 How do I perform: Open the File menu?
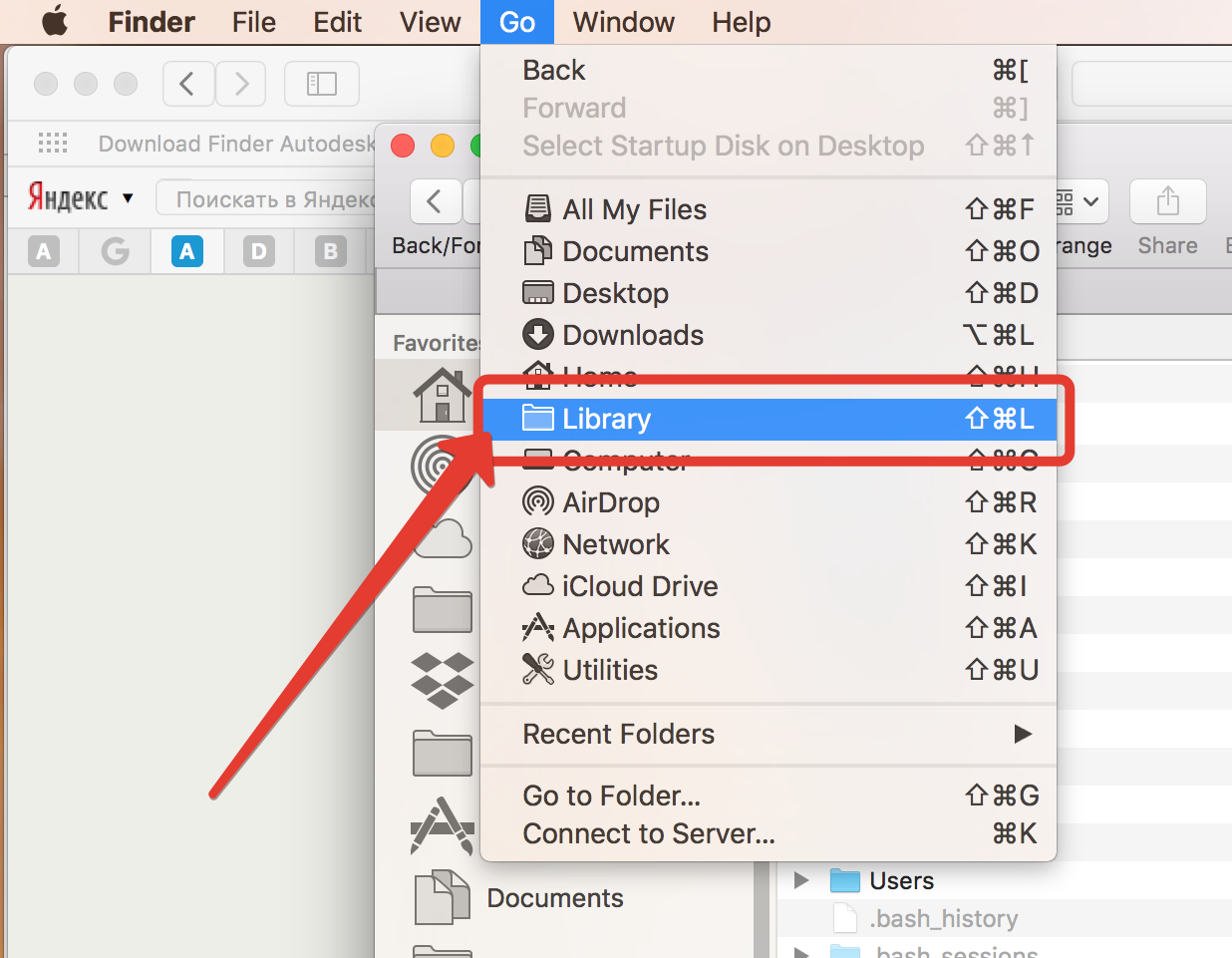(x=253, y=22)
